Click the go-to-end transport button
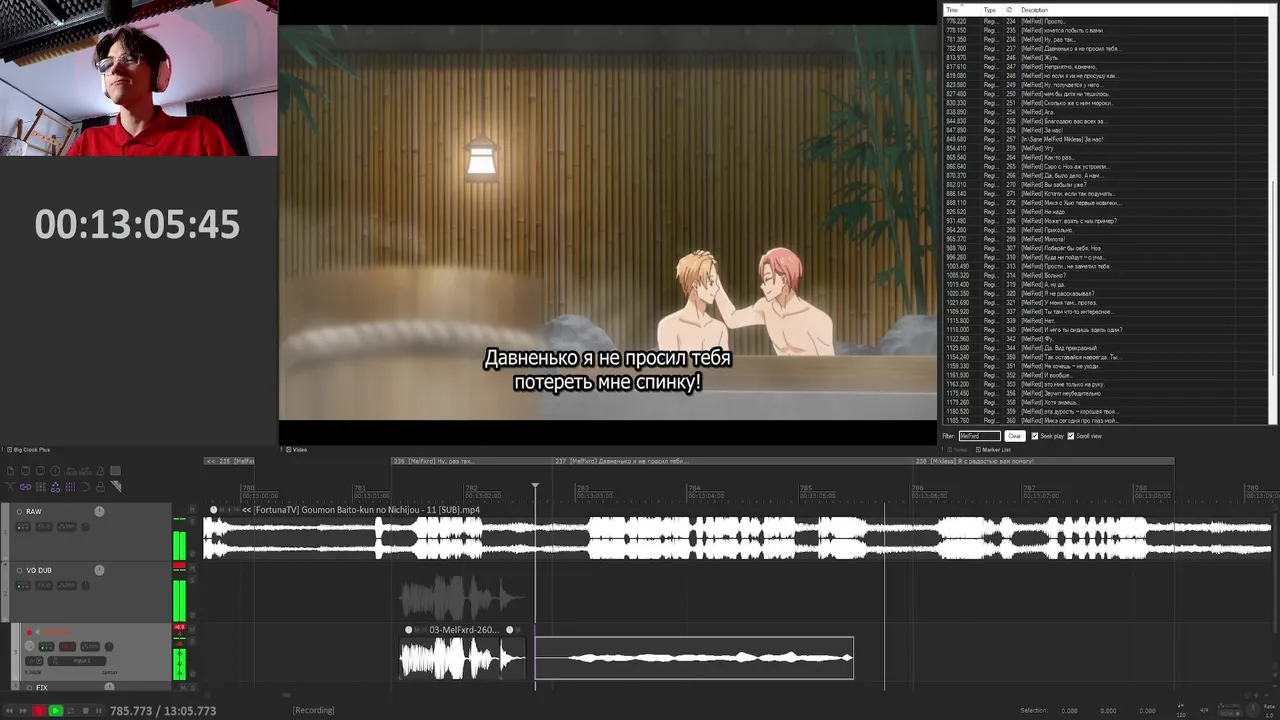The image size is (1280, 720). pos(23,711)
